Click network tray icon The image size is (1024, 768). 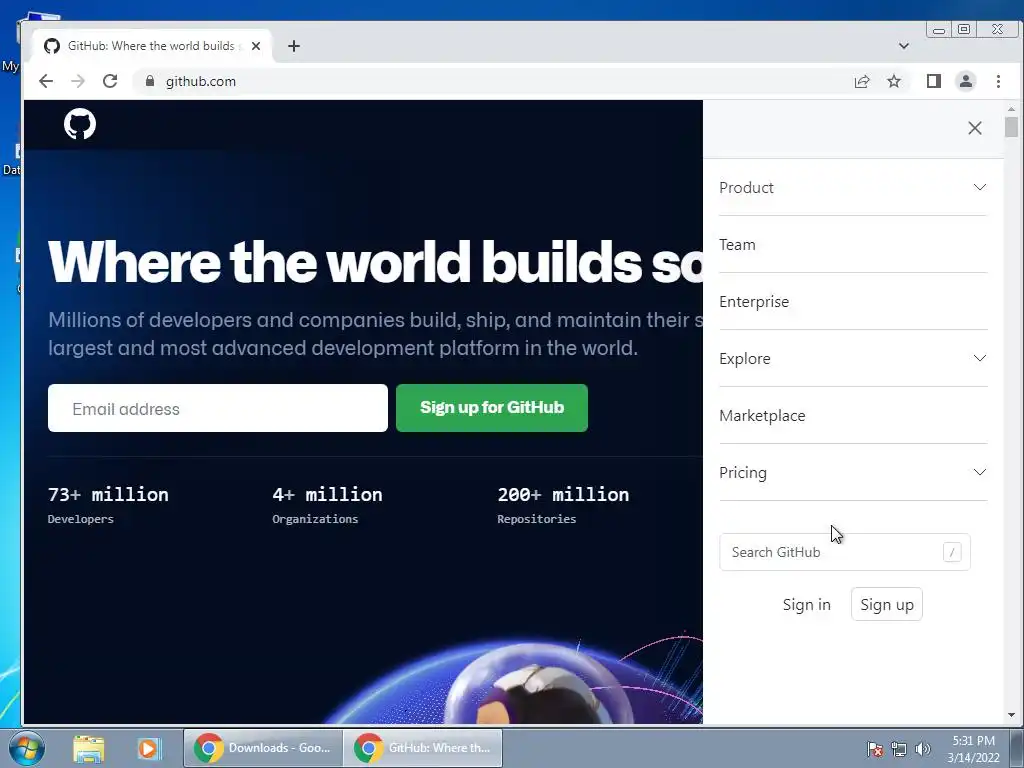pos(899,749)
